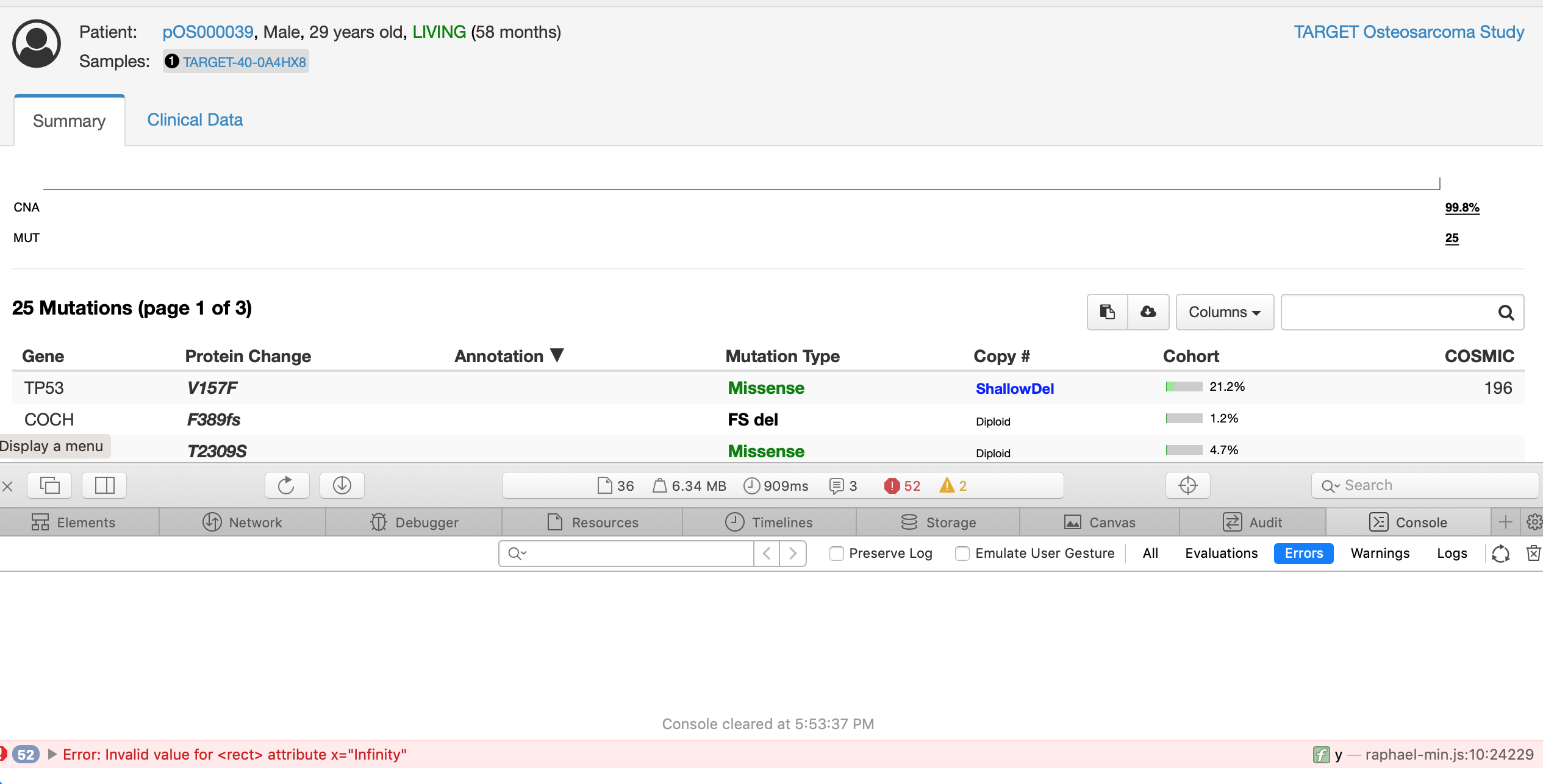Click the function icon beside raphael-min.js
This screenshot has width=1543, height=784.
(1320, 755)
